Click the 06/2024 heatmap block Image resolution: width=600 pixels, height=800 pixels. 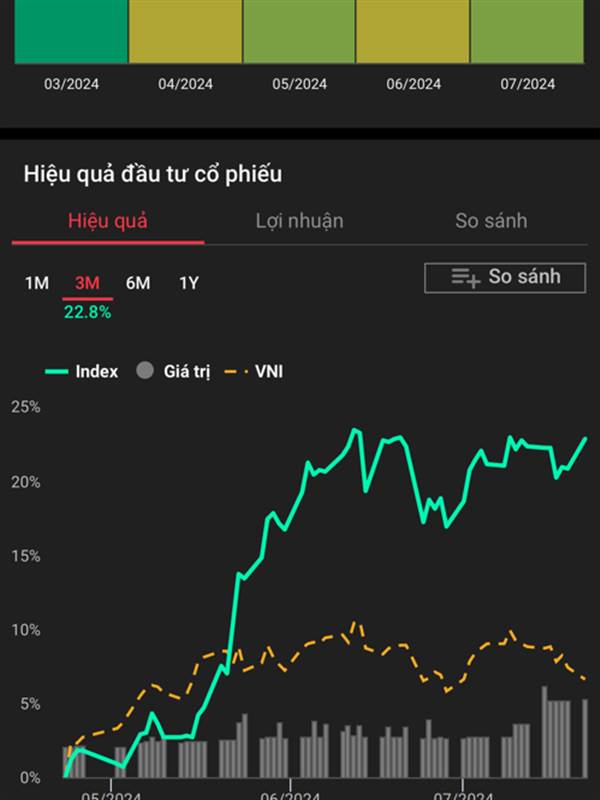coord(413,32)
